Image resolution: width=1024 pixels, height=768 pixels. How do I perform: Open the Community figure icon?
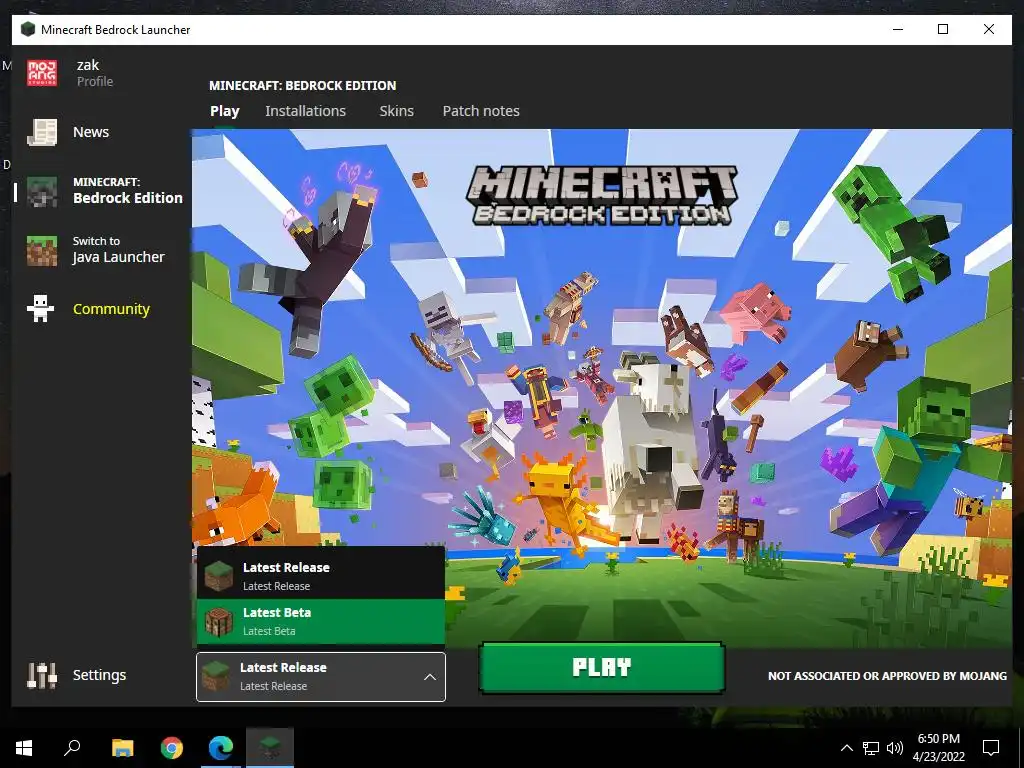[40, 308]
